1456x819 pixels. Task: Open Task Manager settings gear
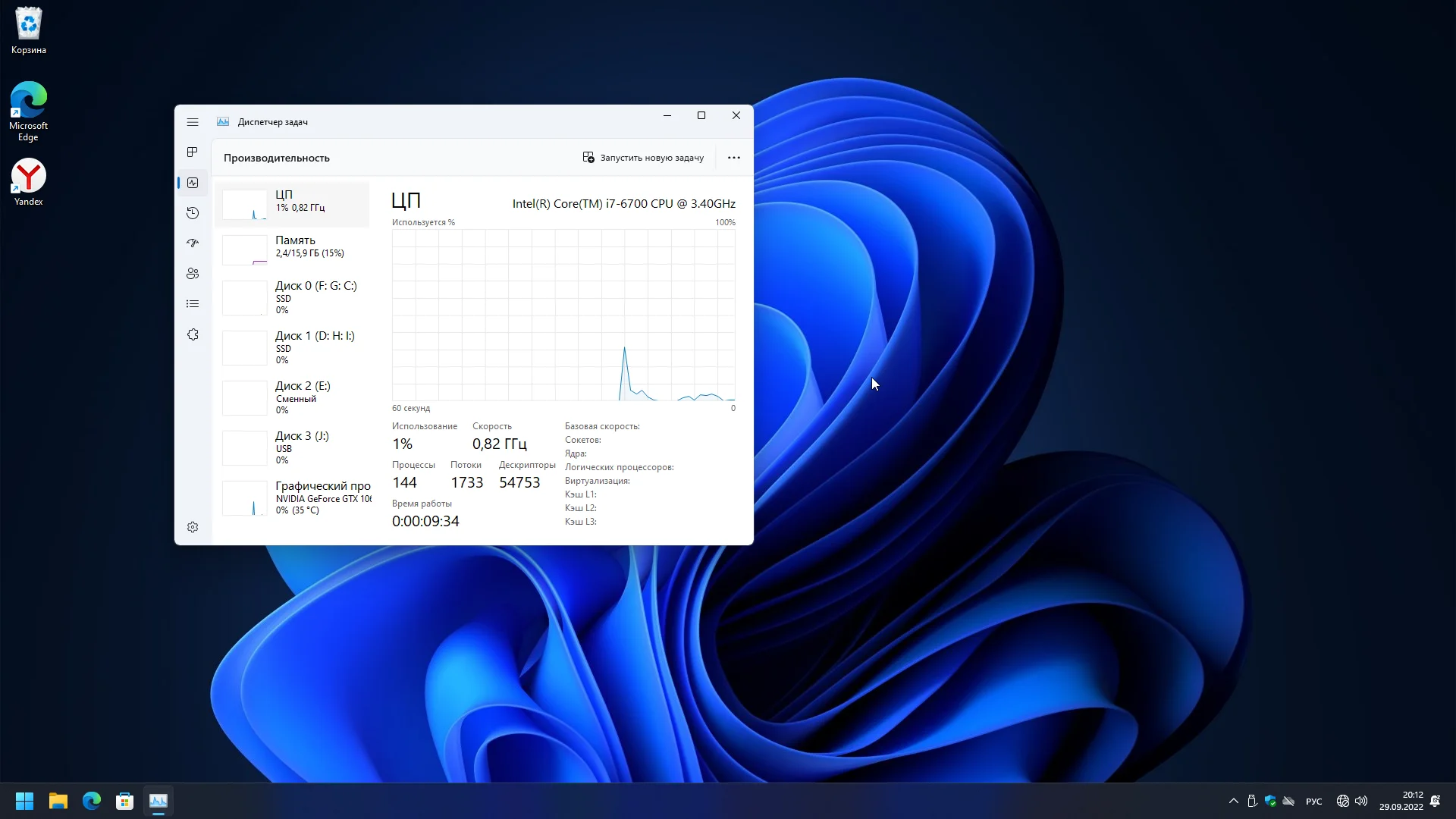(193, 527)
